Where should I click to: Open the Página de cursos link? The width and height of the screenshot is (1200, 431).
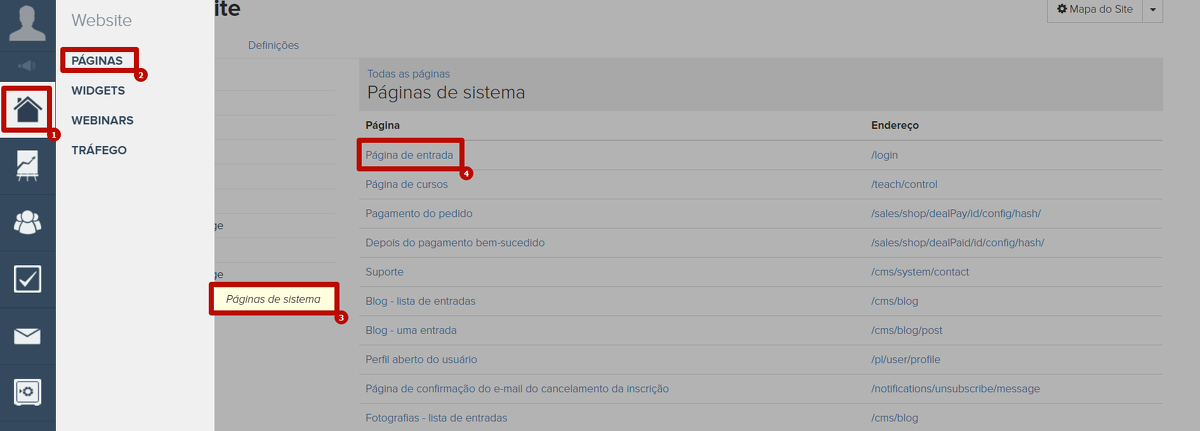point(408,184)
